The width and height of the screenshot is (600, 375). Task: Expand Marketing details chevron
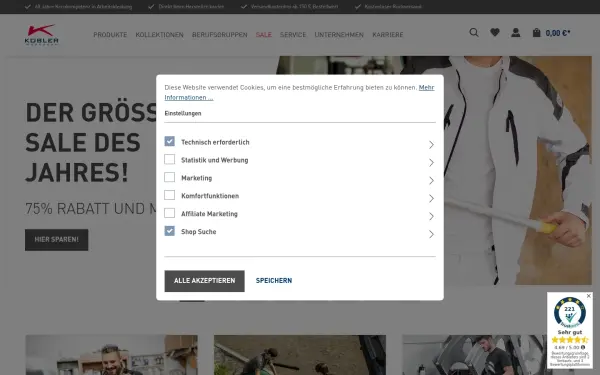tap(431, 180)
